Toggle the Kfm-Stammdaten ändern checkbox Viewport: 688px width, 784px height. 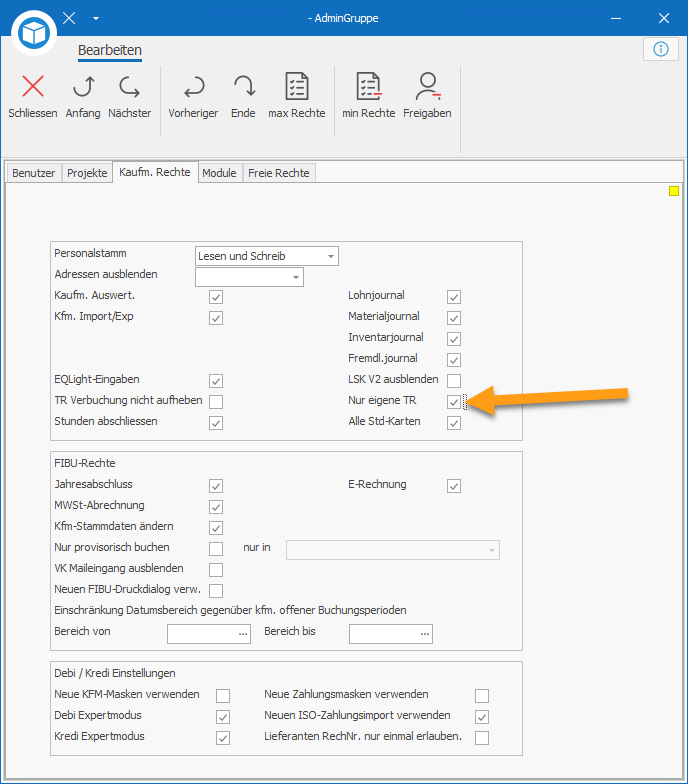(216, 528)
